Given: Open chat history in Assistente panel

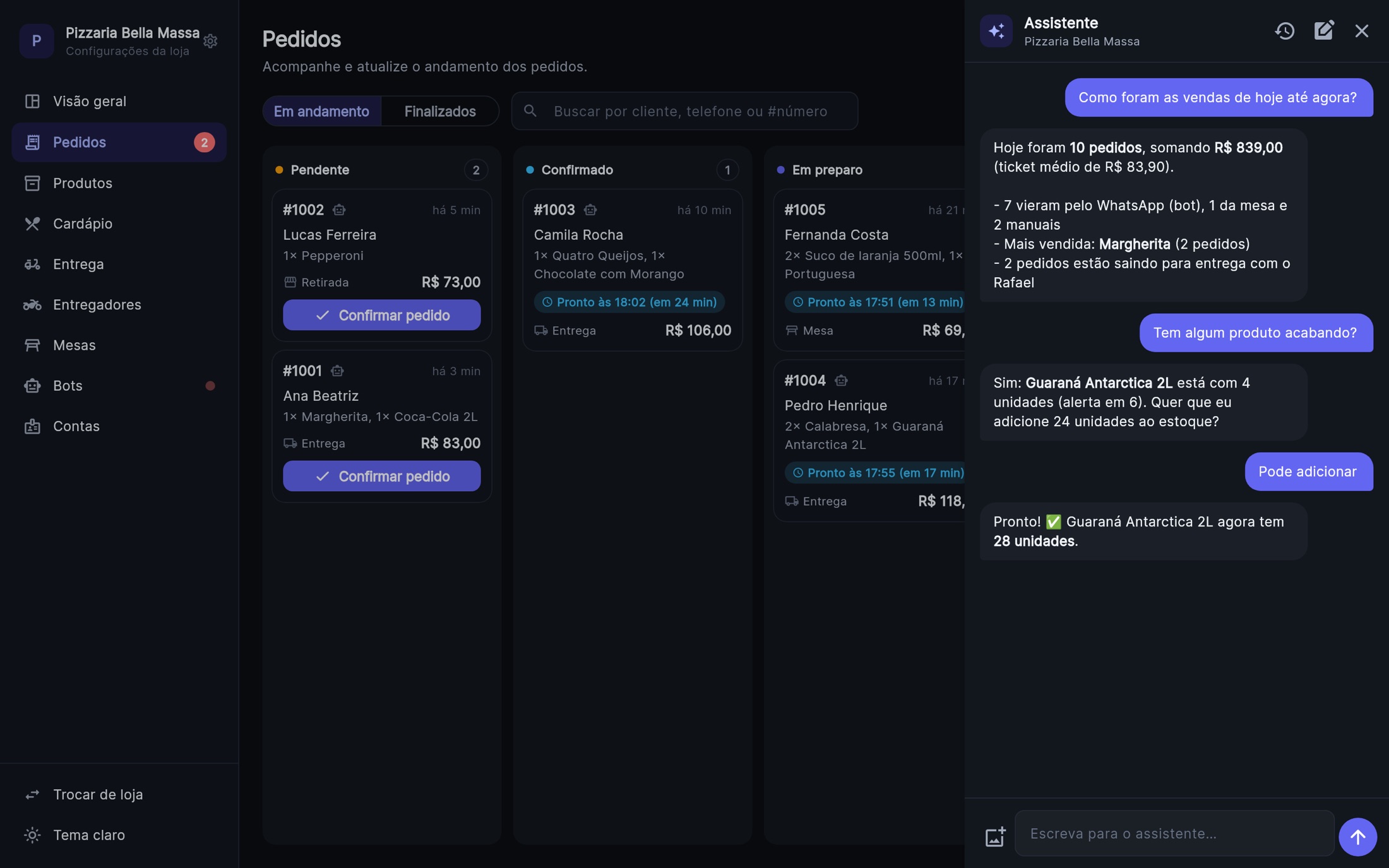Looking at the screenshot, I should click(1284, 31).
